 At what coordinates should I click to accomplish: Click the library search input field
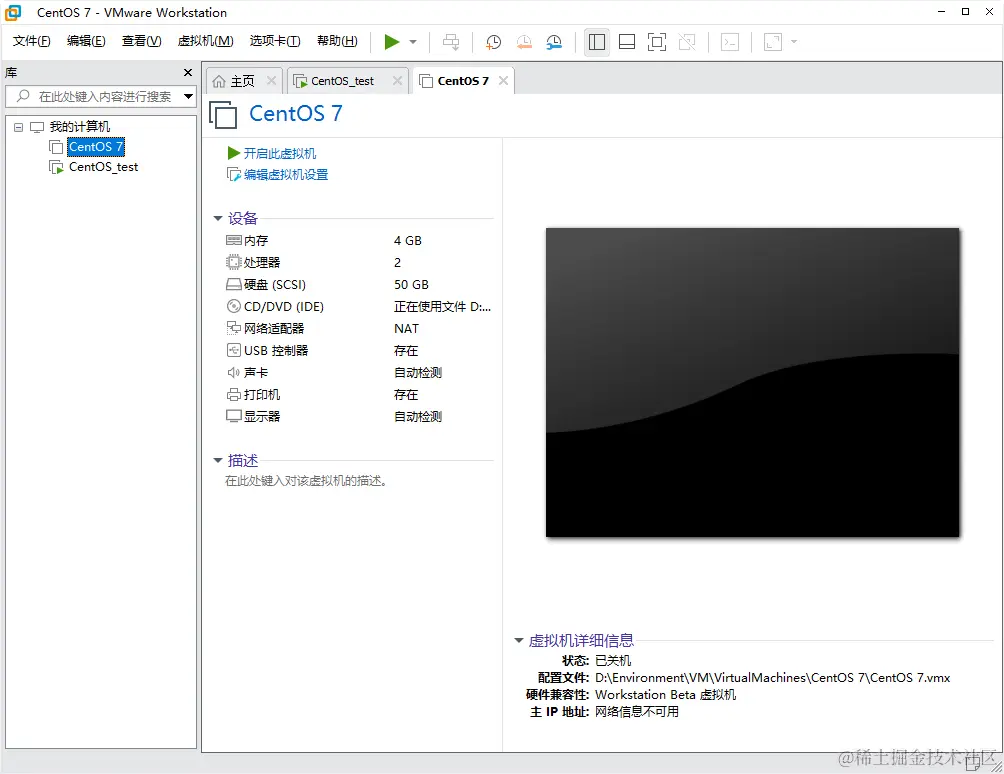(100, 97)
